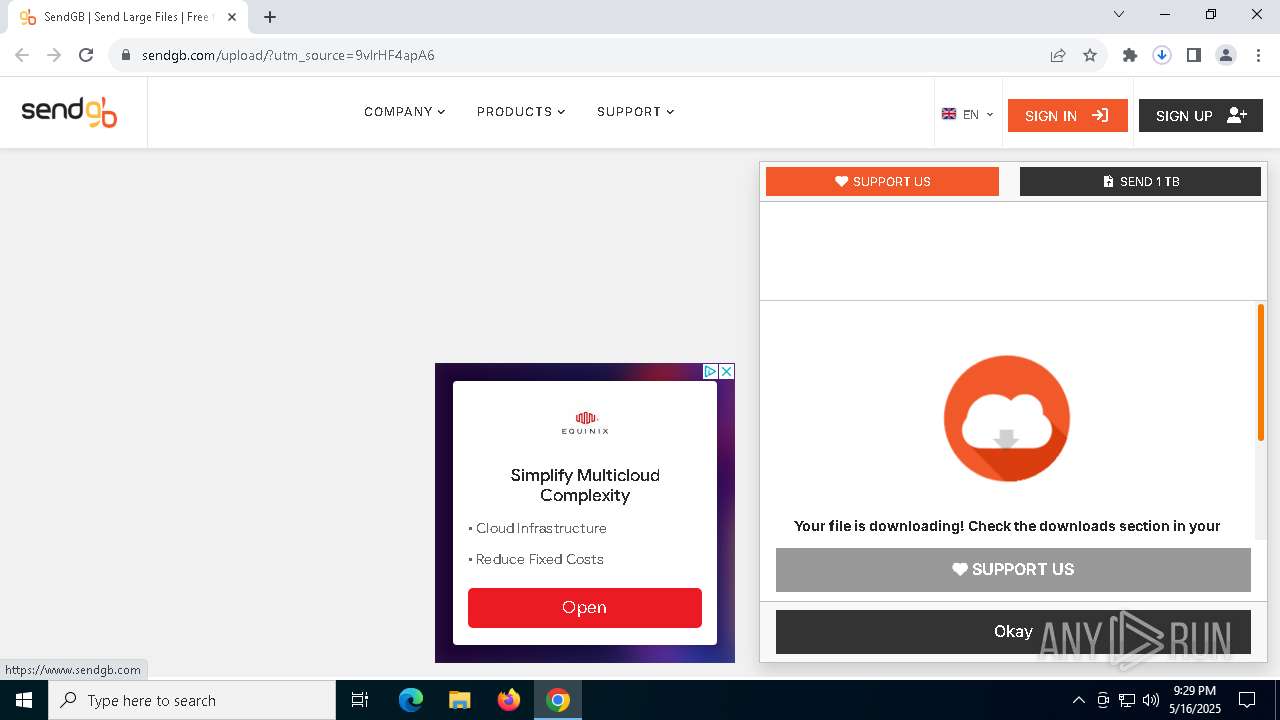Click the SIGN UP button
Viewport: 1280px width, 720px height.
(1200, 115)
